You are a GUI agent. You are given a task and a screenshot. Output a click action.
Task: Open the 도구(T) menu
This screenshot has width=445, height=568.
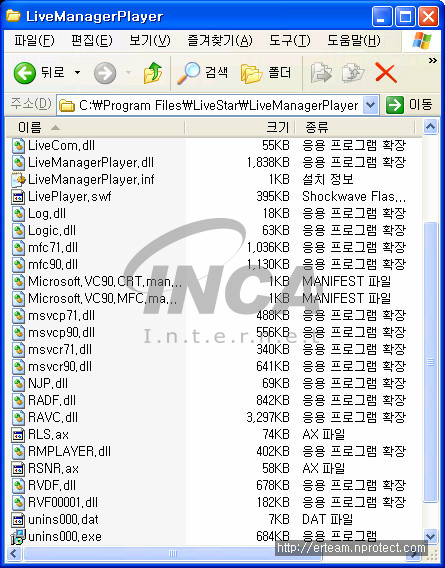[289, 41]
